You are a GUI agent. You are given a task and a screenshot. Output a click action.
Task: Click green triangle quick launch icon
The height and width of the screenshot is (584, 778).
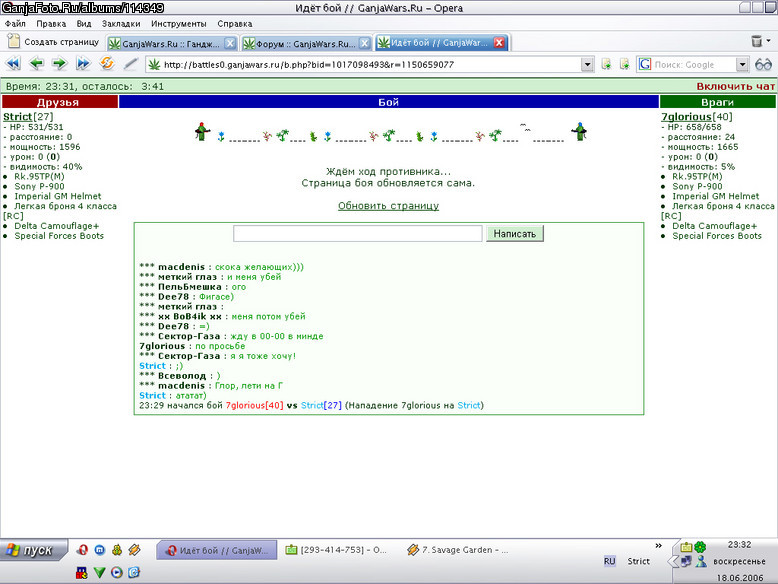[x=99, y=573]
